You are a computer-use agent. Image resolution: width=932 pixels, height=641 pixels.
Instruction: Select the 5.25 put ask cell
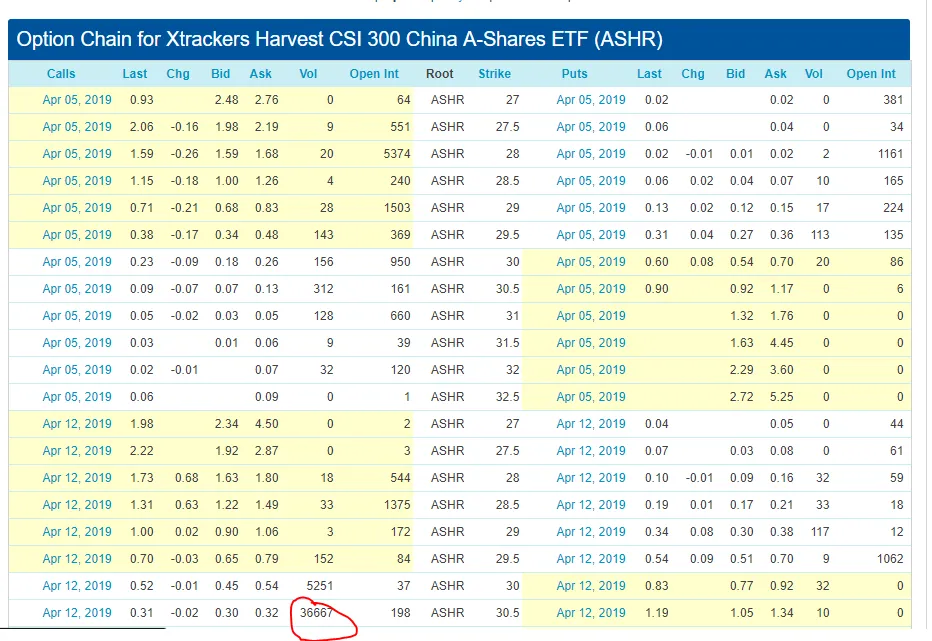781,397
